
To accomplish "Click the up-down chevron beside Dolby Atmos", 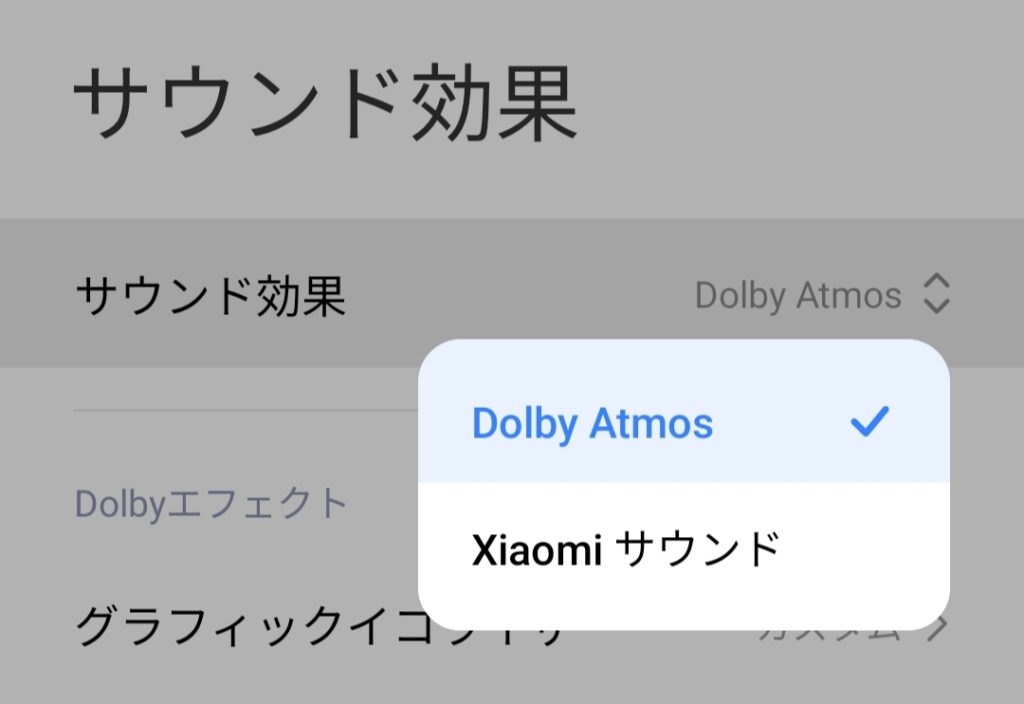I will [936, 293].
